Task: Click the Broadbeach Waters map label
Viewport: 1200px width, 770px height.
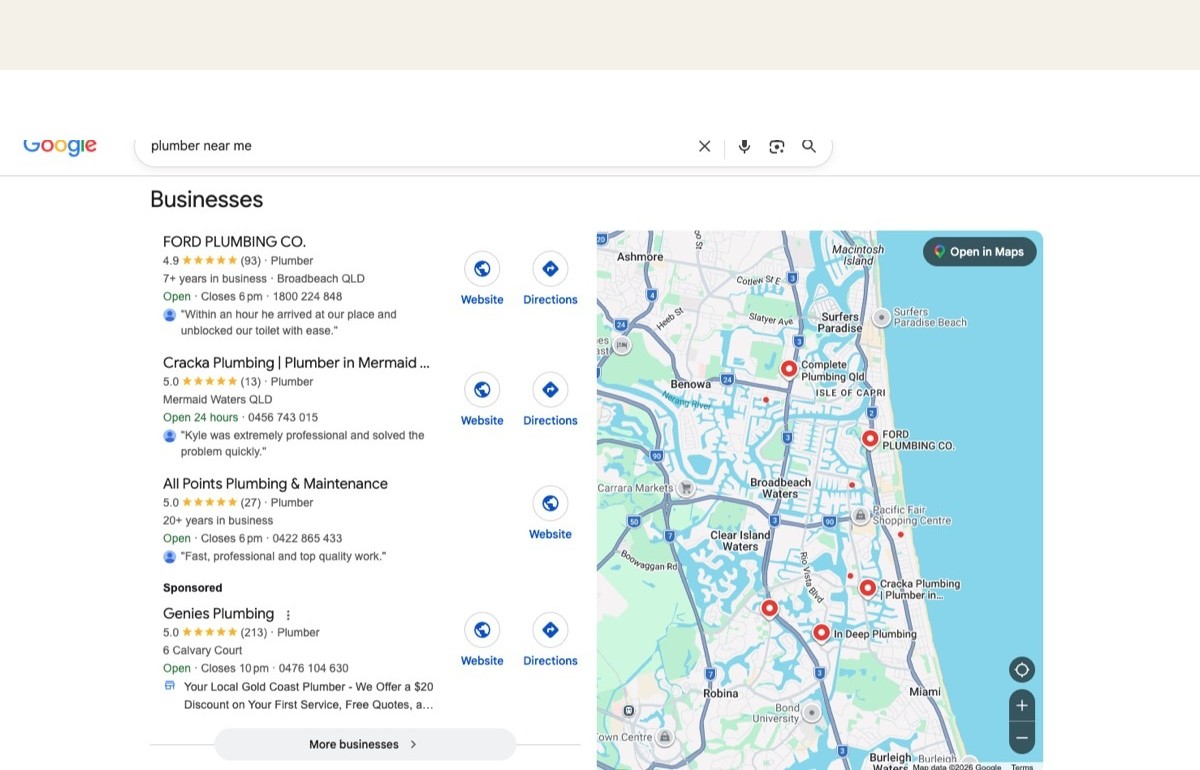Action: 780,488
